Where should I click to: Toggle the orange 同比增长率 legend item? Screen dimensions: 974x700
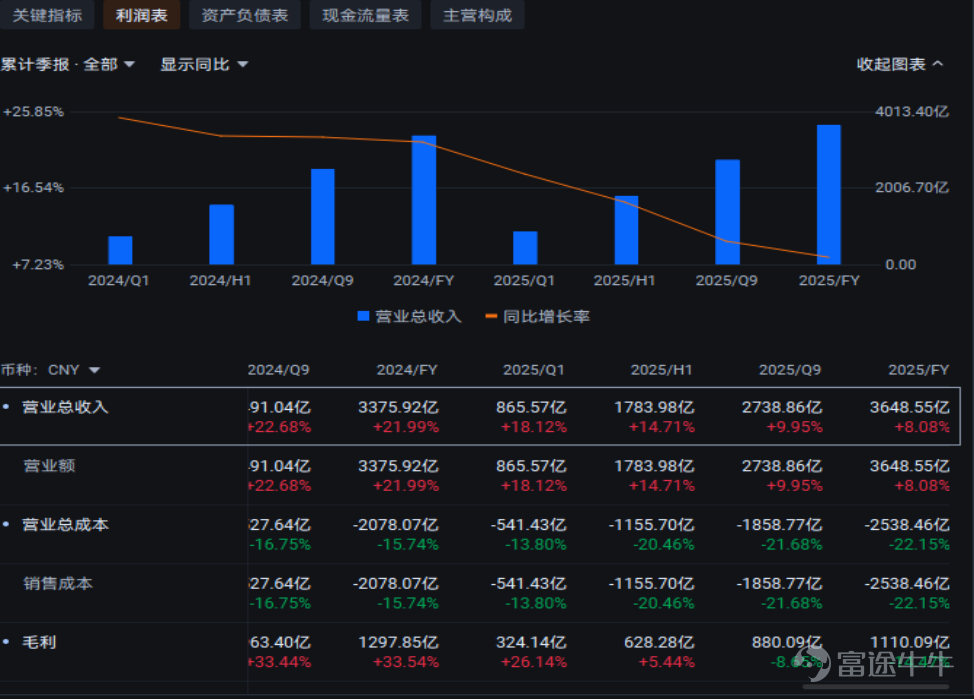pos(537,317)
